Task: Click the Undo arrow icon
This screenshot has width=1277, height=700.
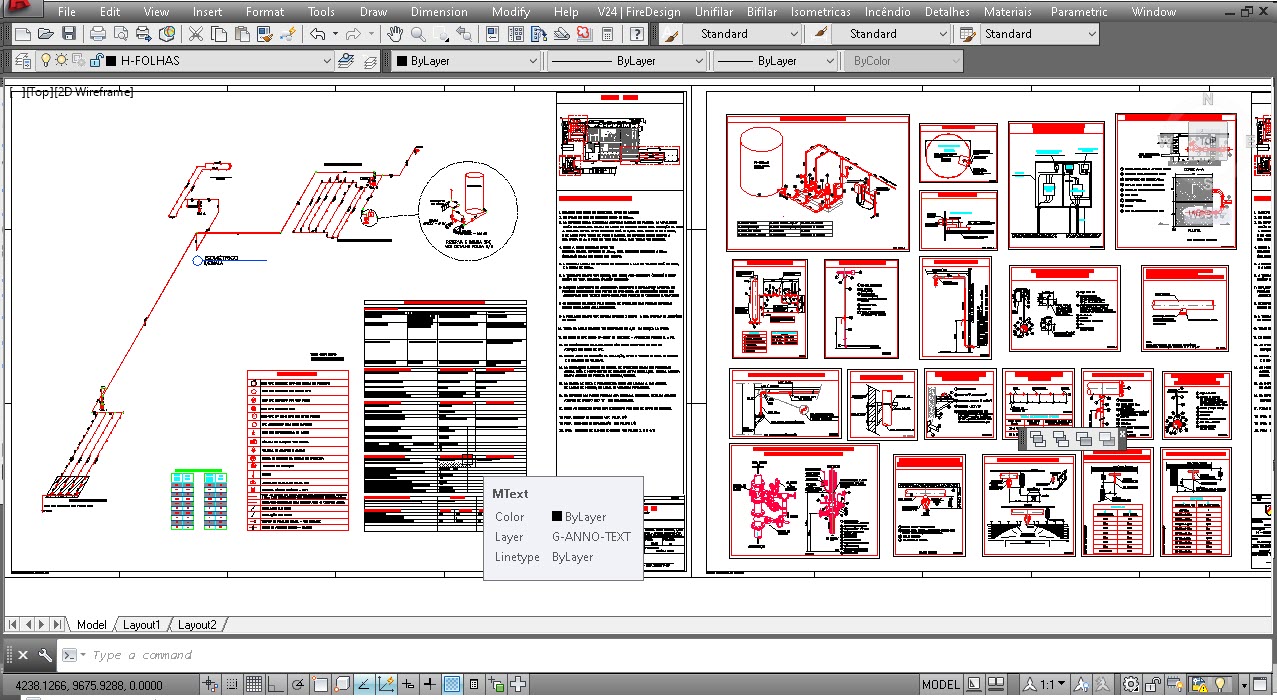Action: 317,34
